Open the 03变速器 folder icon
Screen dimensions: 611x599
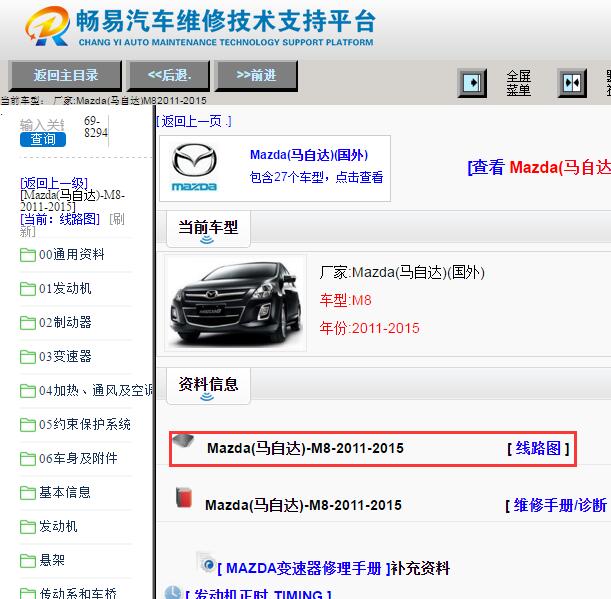[x=28, y=357]
